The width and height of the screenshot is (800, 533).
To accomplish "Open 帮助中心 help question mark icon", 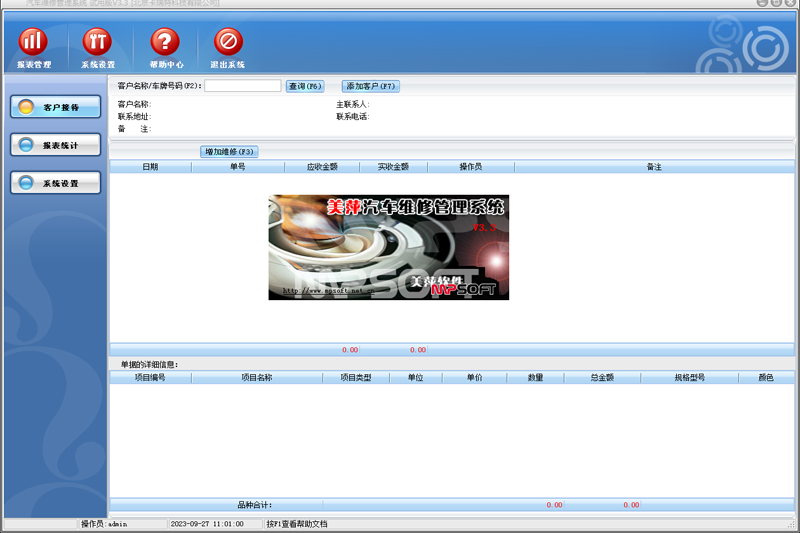I will click(165, 48).
